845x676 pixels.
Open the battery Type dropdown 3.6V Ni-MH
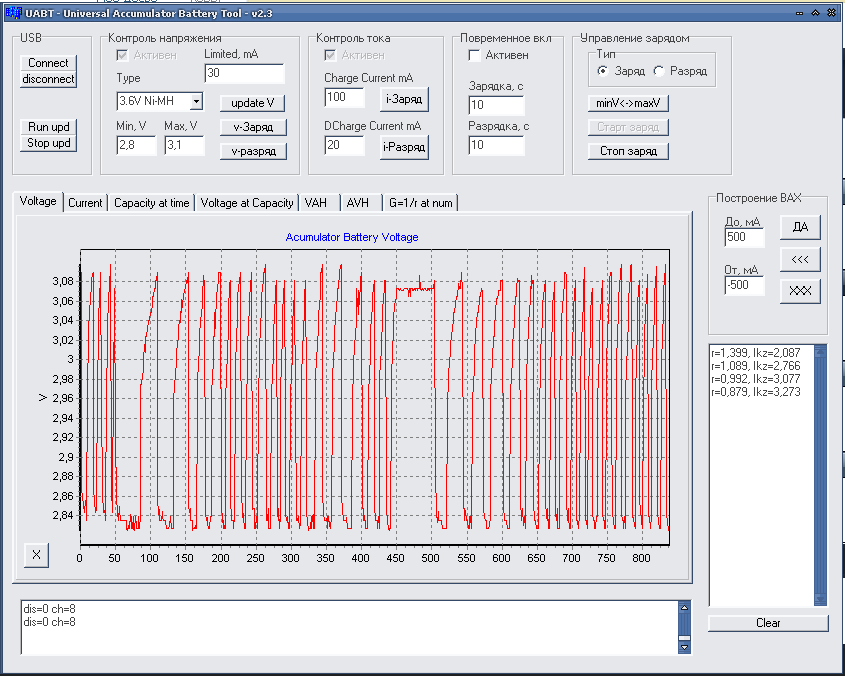(x=160, y=101)
